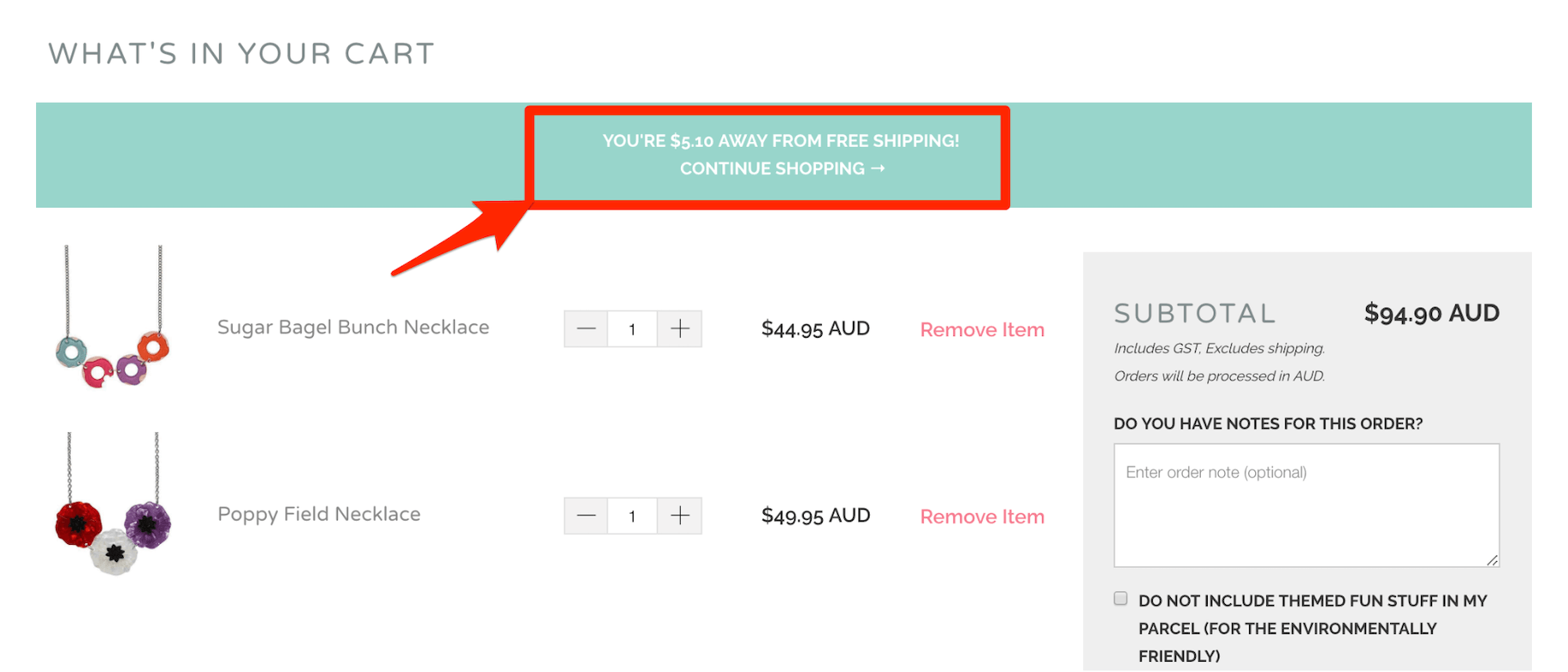Grab the order note resize handle
1568x672 pixels.
1492,560
